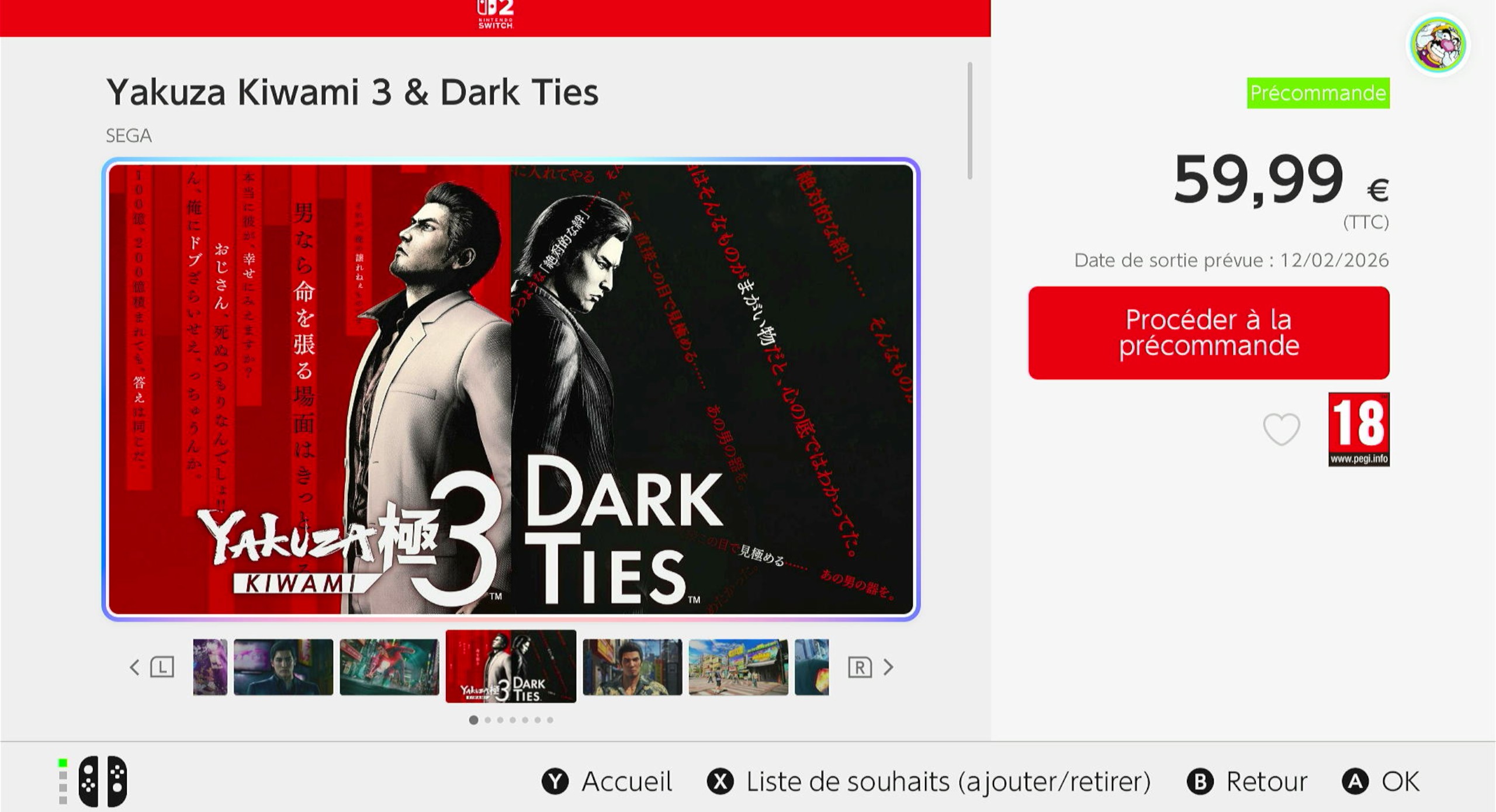Click the page vertical scrollbar

click(x=970, y=120)
